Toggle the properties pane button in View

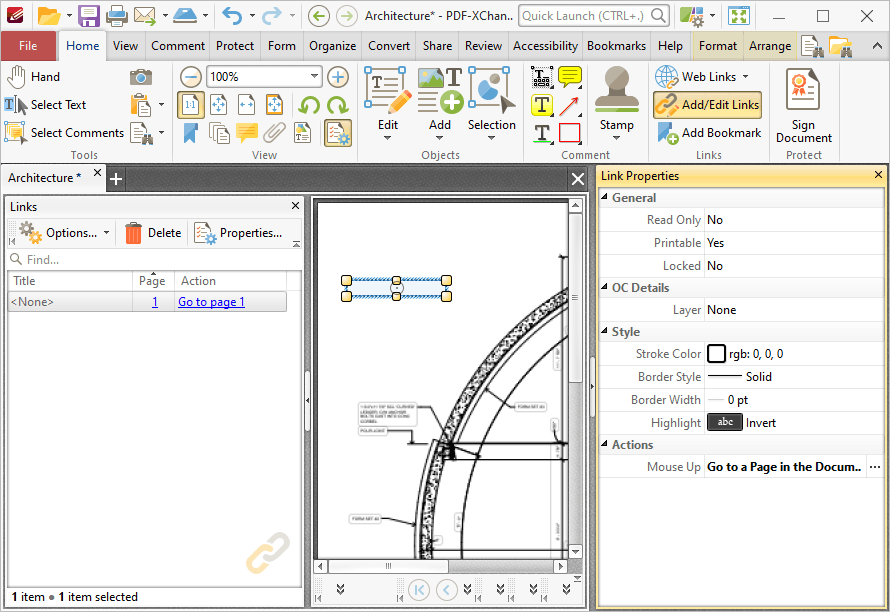tap(338, 133)
